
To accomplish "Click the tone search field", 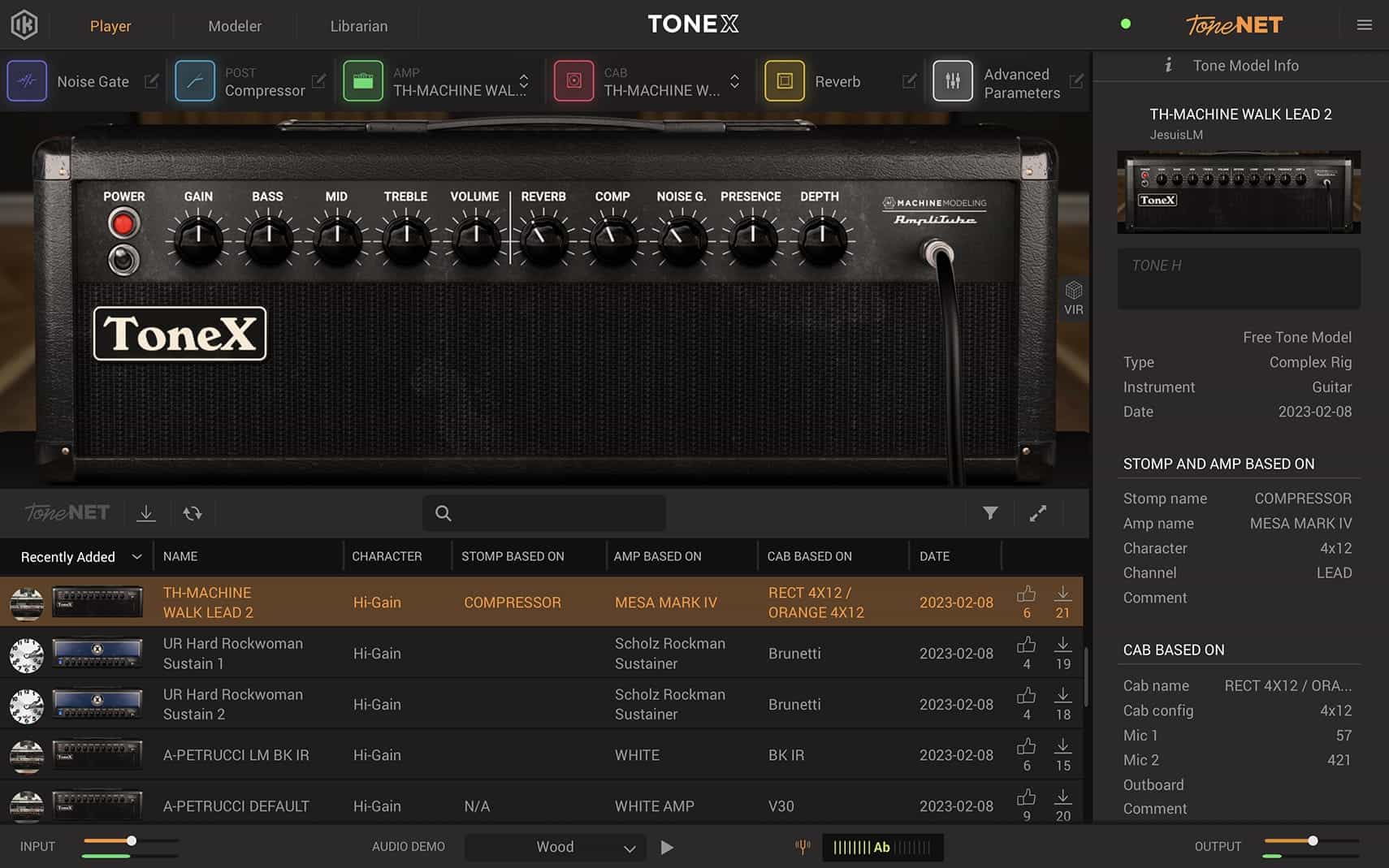I will tap(544, 513).
